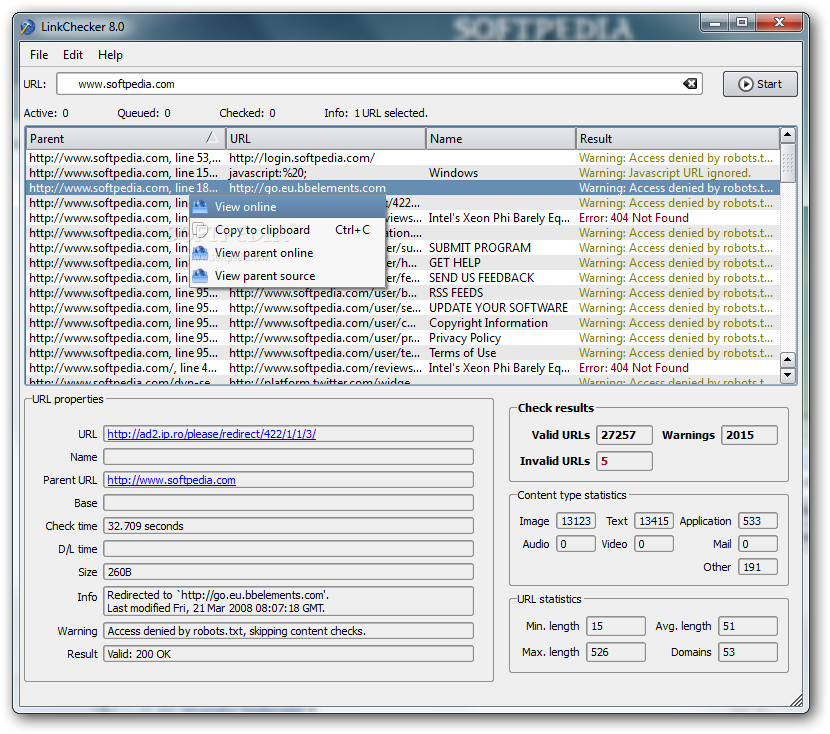This screenshot has height=734, width=830.
Task: Select the Terms of Use row
Action: [x=402, y=353]
